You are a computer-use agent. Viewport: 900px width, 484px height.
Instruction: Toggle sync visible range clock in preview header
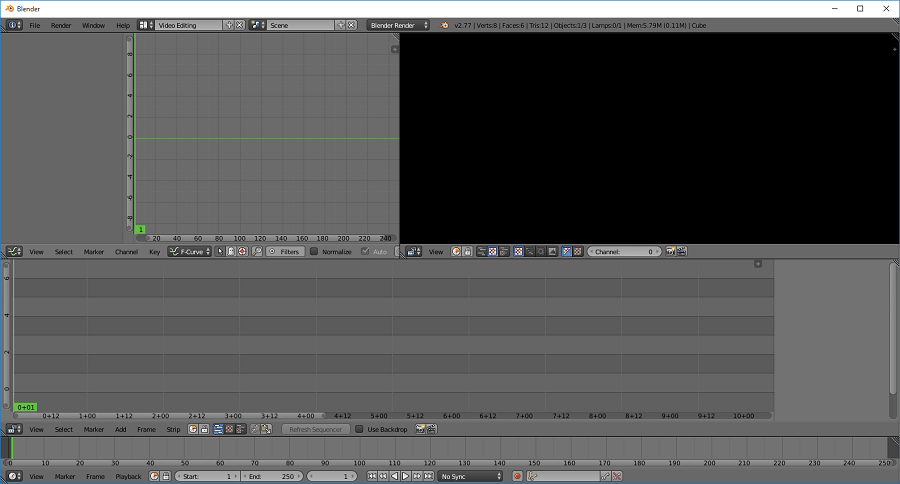456,251
